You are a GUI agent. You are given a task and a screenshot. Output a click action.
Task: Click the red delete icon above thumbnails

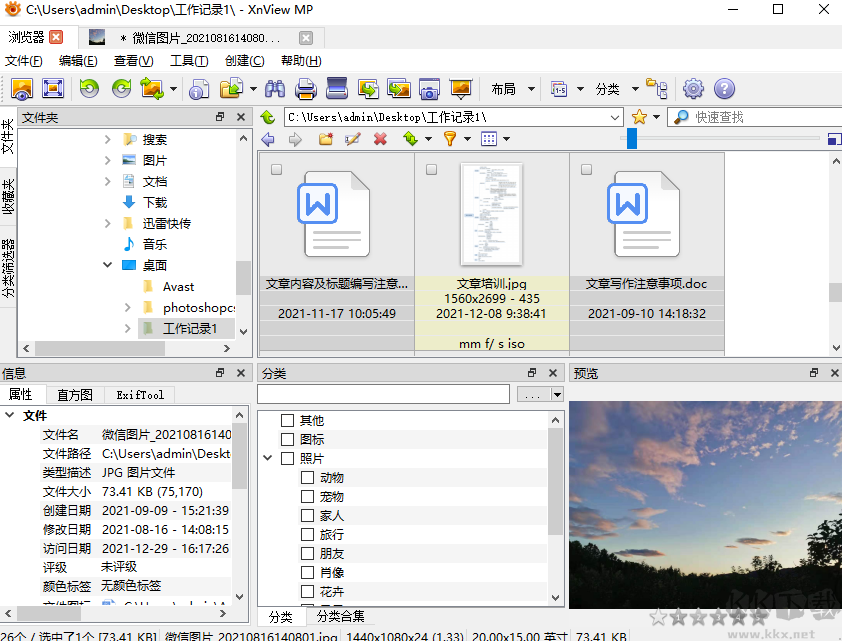[379, 138]
